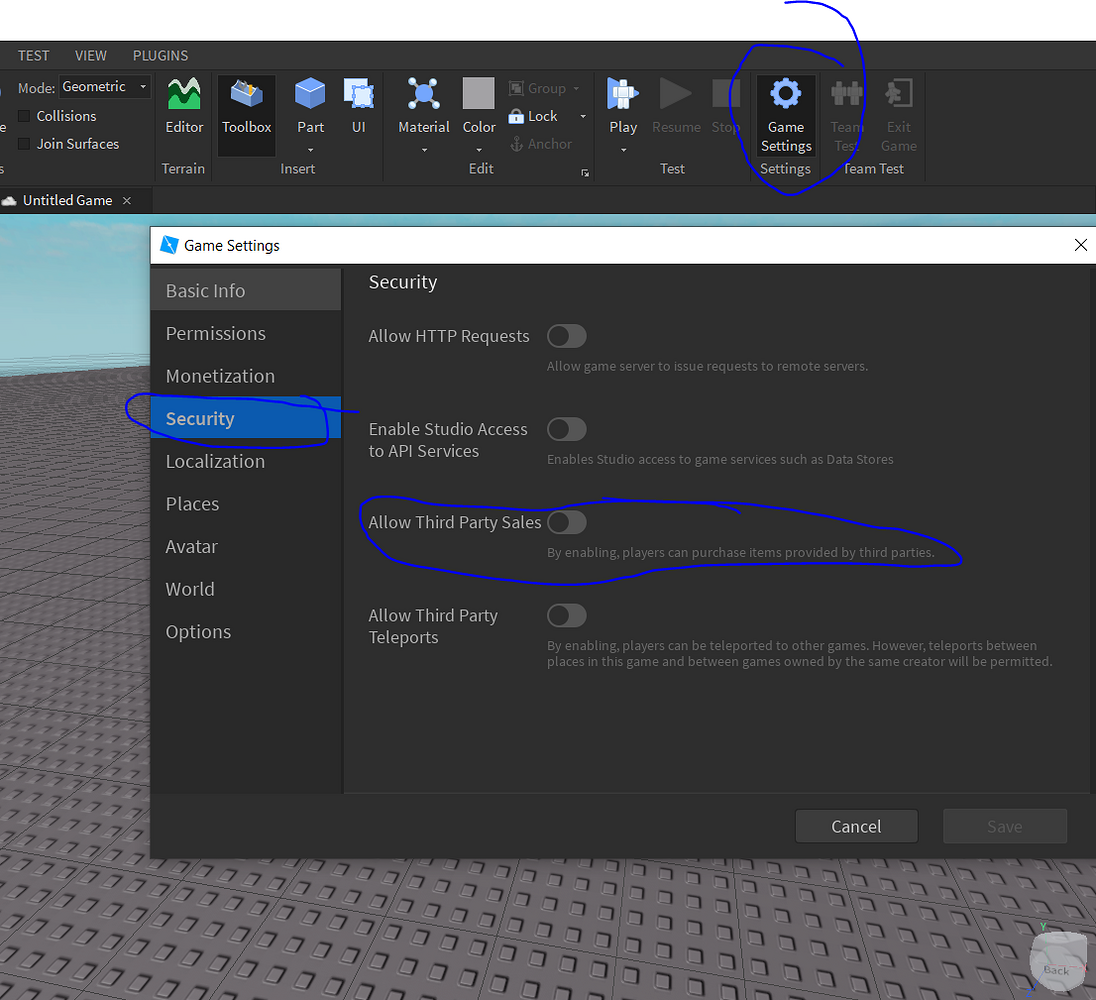Open the Material picker

click(x=423, y=105)
